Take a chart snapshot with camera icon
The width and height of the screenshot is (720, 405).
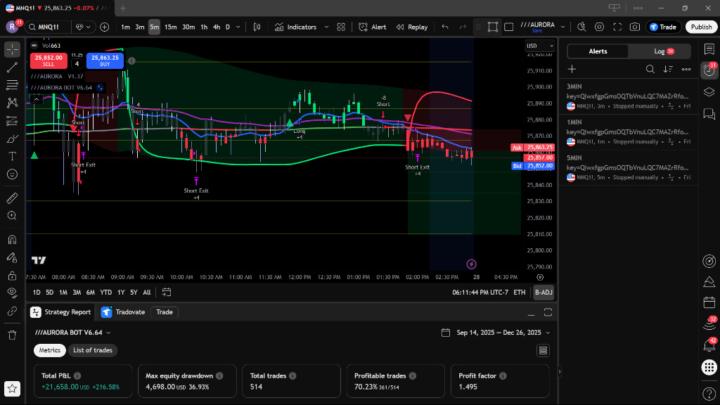coord(634,27)
